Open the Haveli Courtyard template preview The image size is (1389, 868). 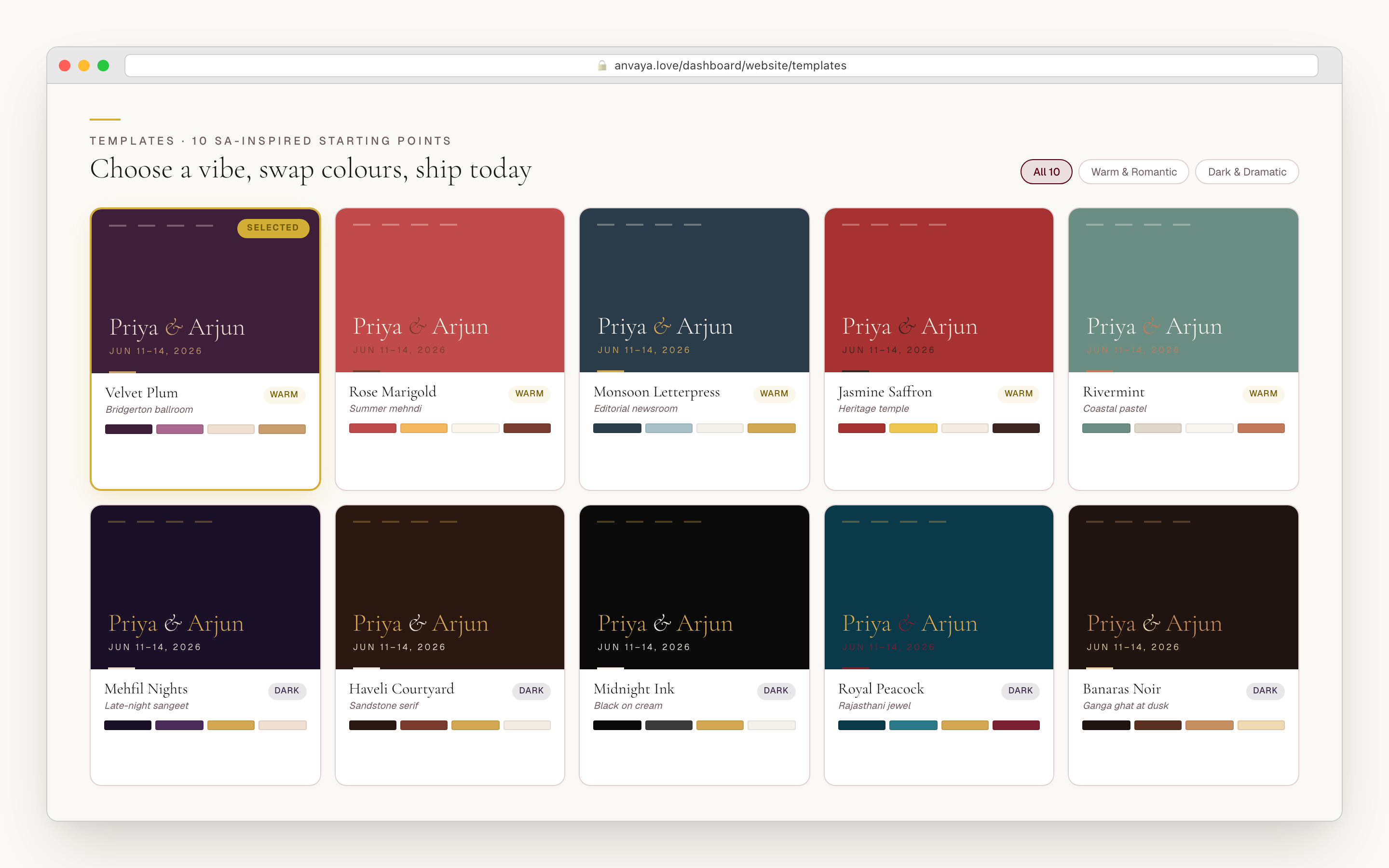450,587
